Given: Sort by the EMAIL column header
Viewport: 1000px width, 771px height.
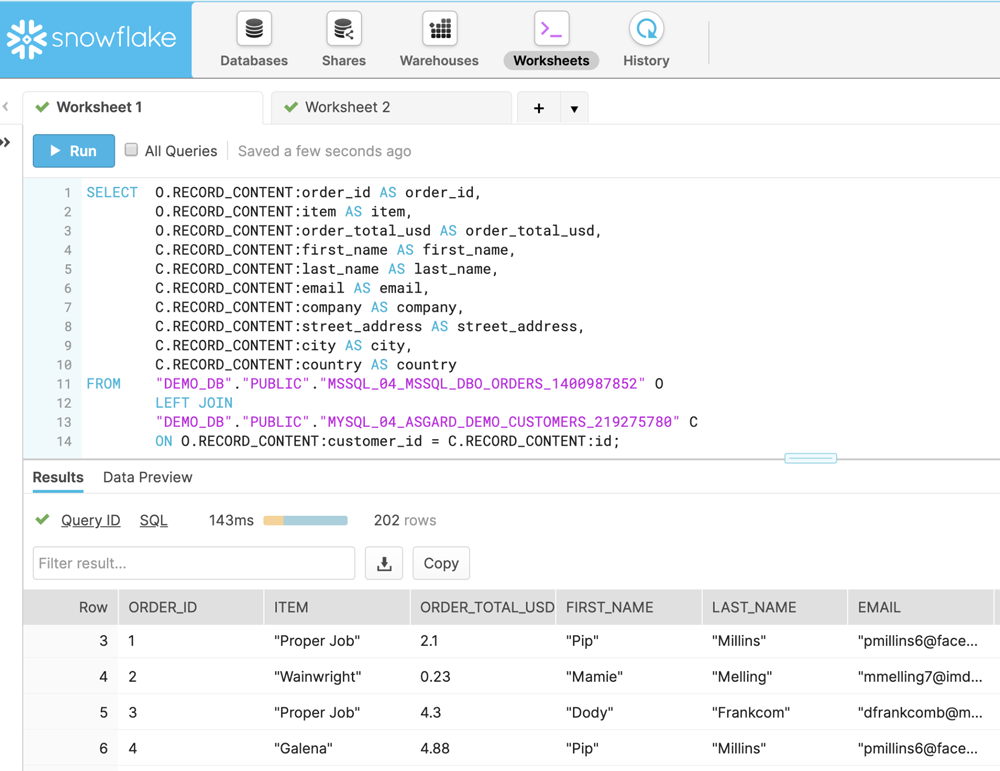Looking at the screenshot, I should tap(921, 607).
